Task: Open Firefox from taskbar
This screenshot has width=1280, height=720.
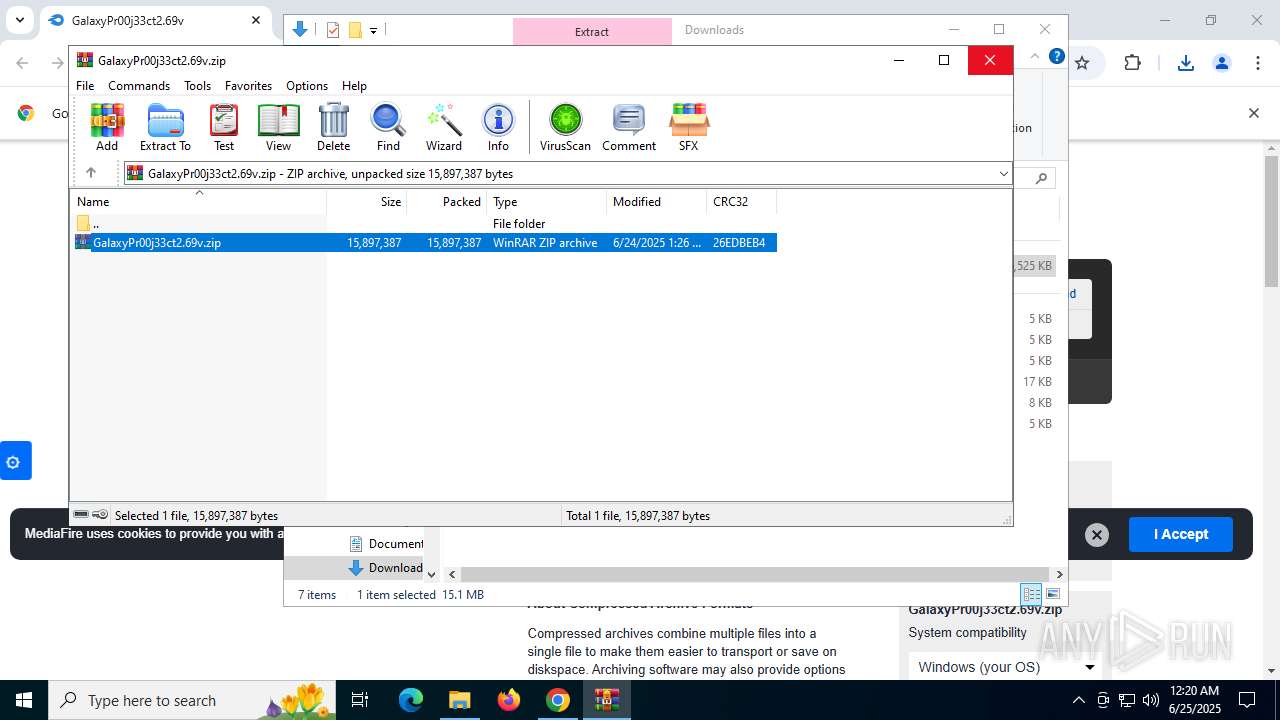Action: point(509,700)
